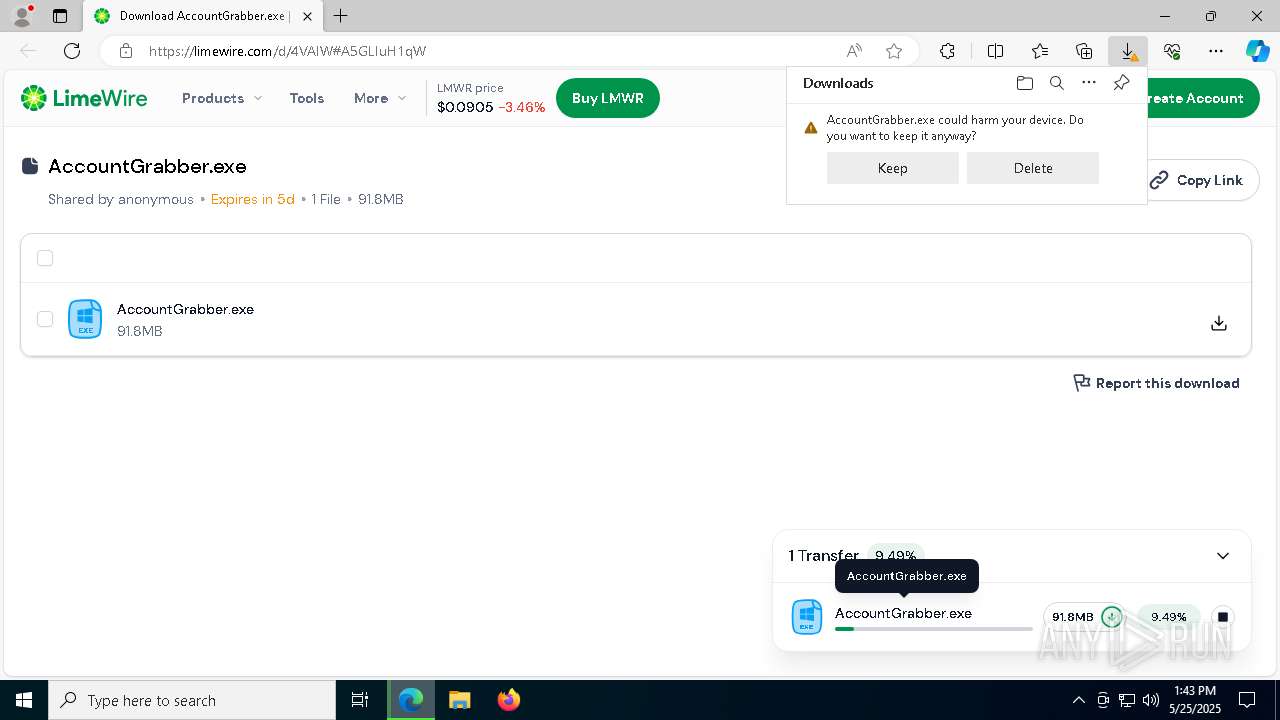Open Edge Settings and more menu

point(1216,51)
